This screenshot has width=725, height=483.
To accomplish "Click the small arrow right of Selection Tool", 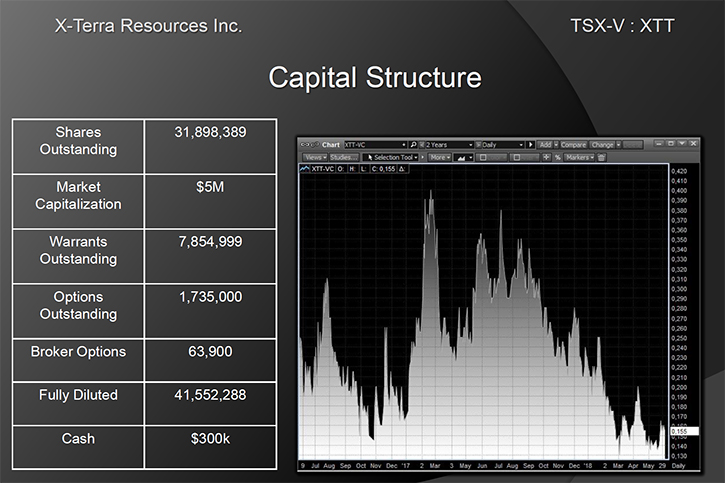I will coord(423,157).
